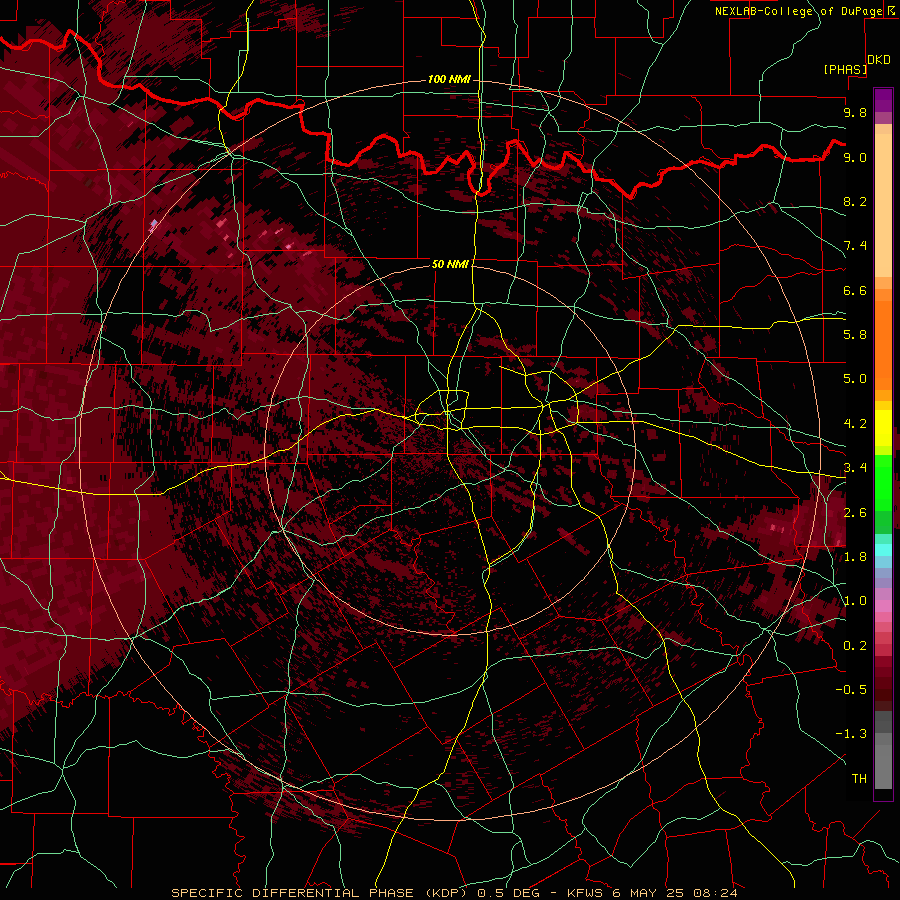Click the -0.5 scale value

click(851, 690)
